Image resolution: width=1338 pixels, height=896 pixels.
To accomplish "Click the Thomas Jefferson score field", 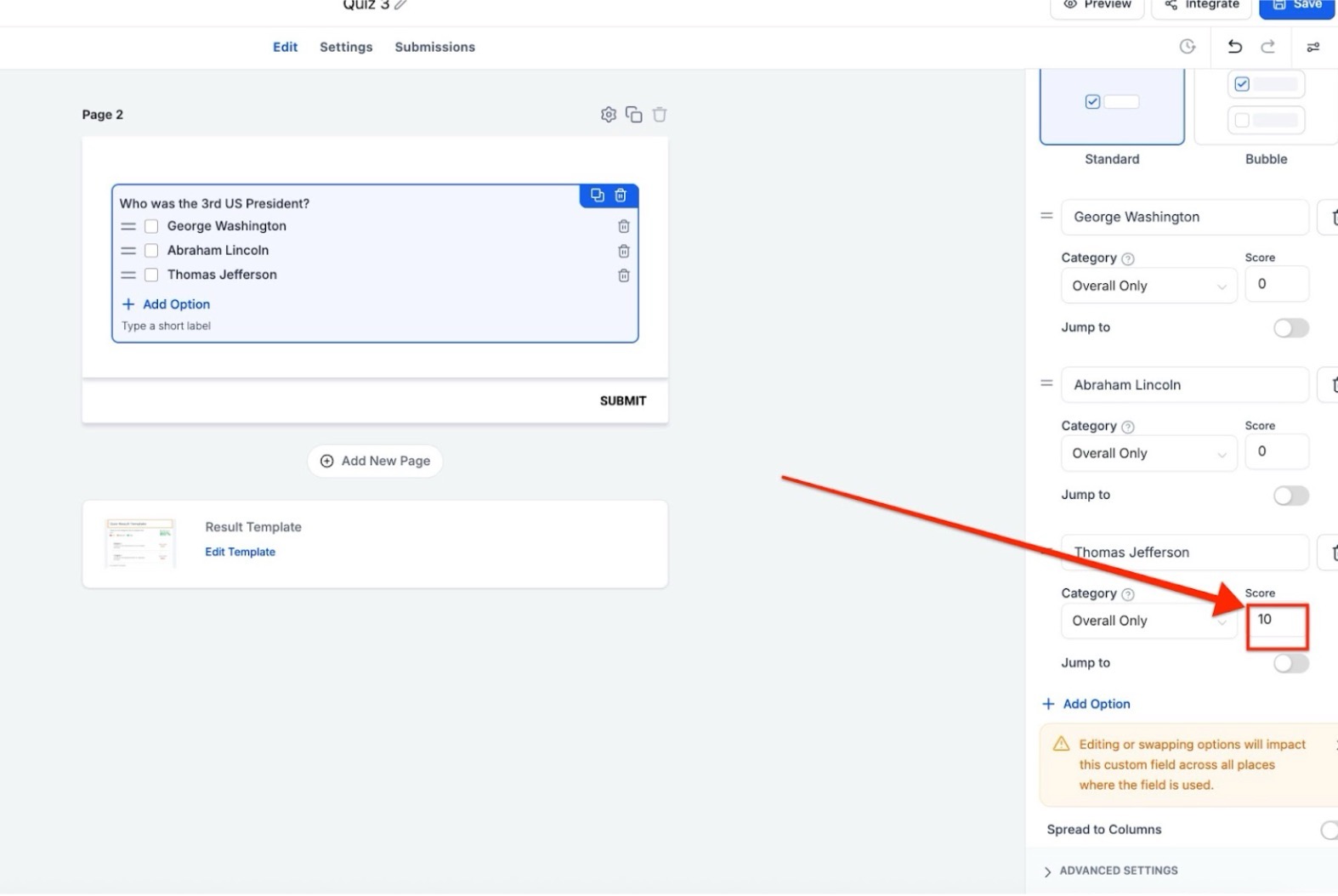I will point(1277,621).
